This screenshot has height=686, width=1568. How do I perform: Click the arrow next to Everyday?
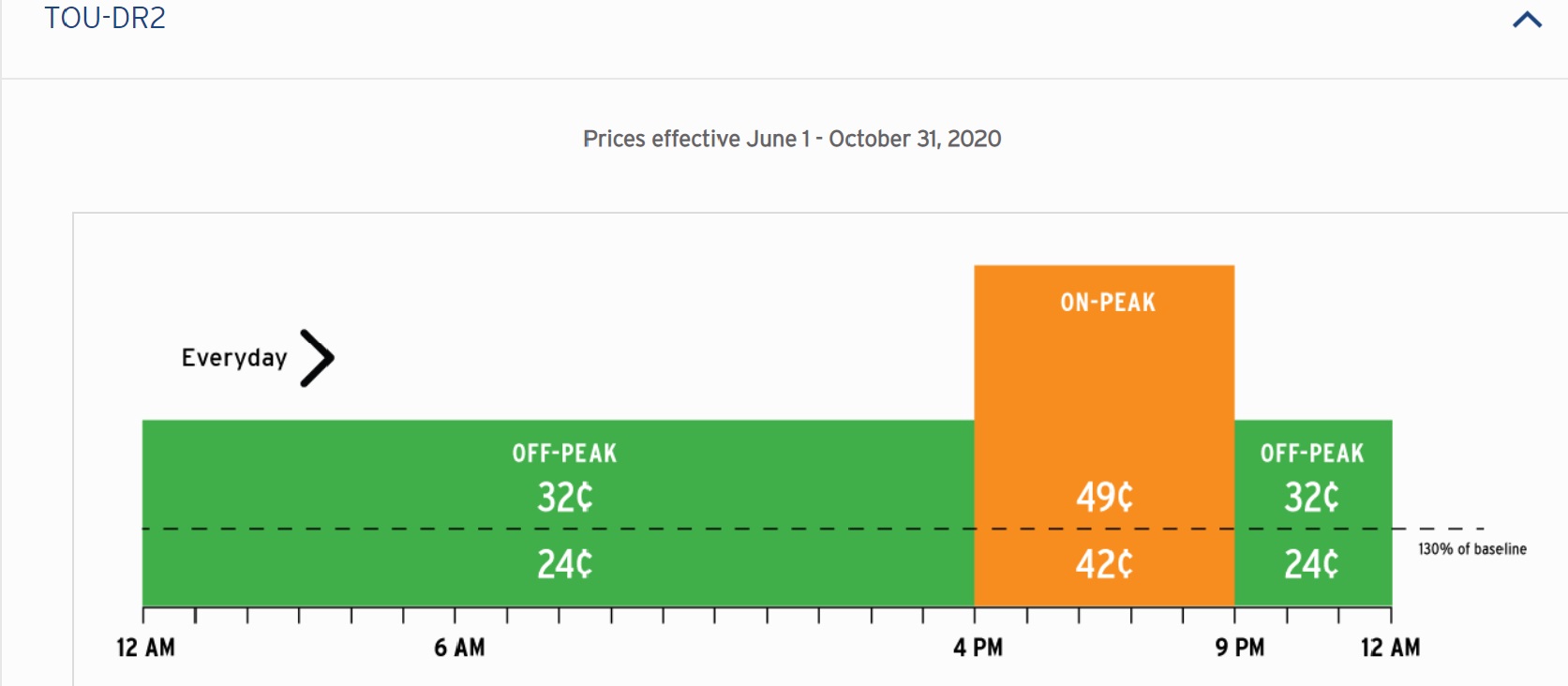coord(318,358)
